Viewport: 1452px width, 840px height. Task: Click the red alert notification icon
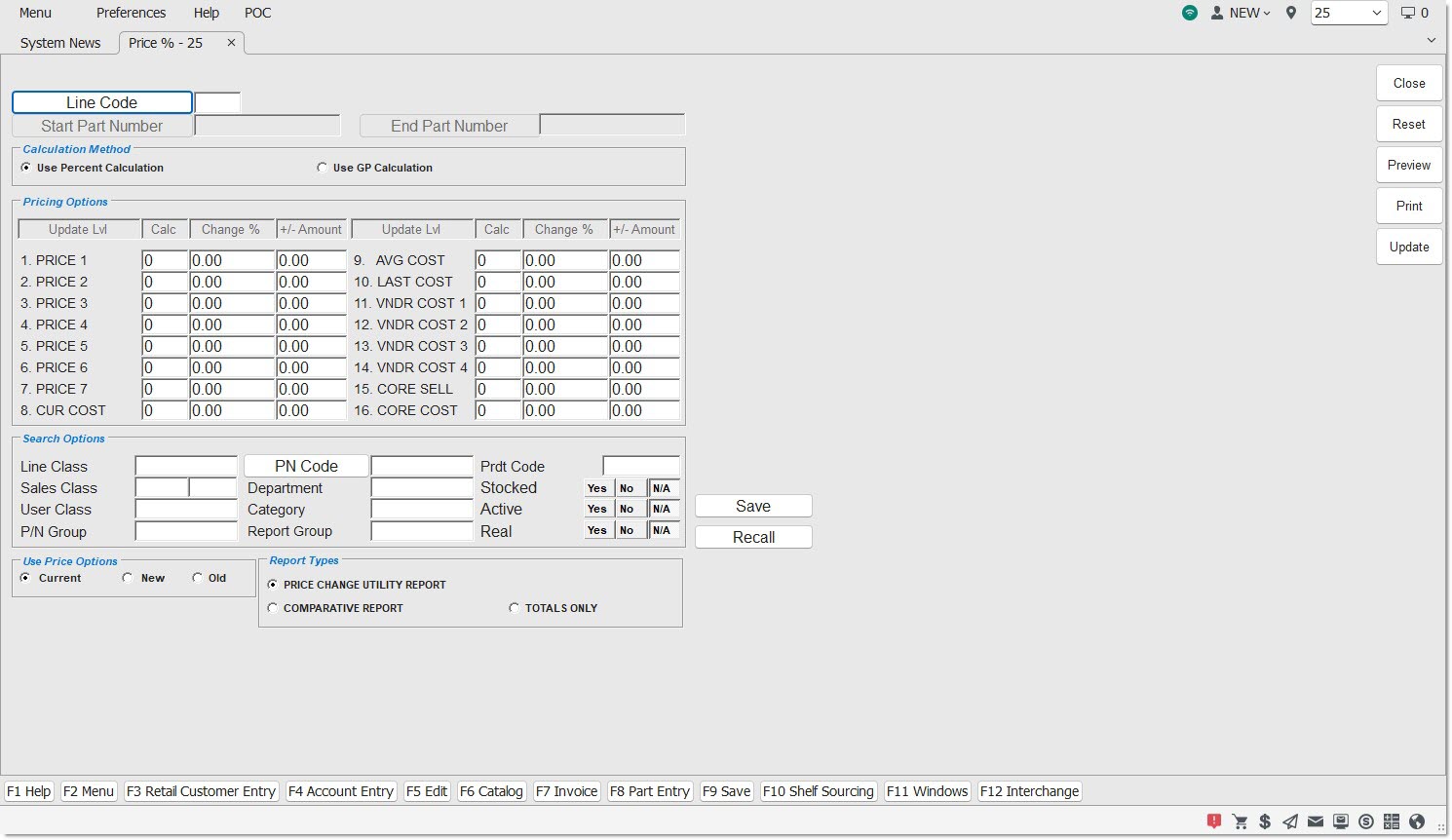[x=1213, y=821]
